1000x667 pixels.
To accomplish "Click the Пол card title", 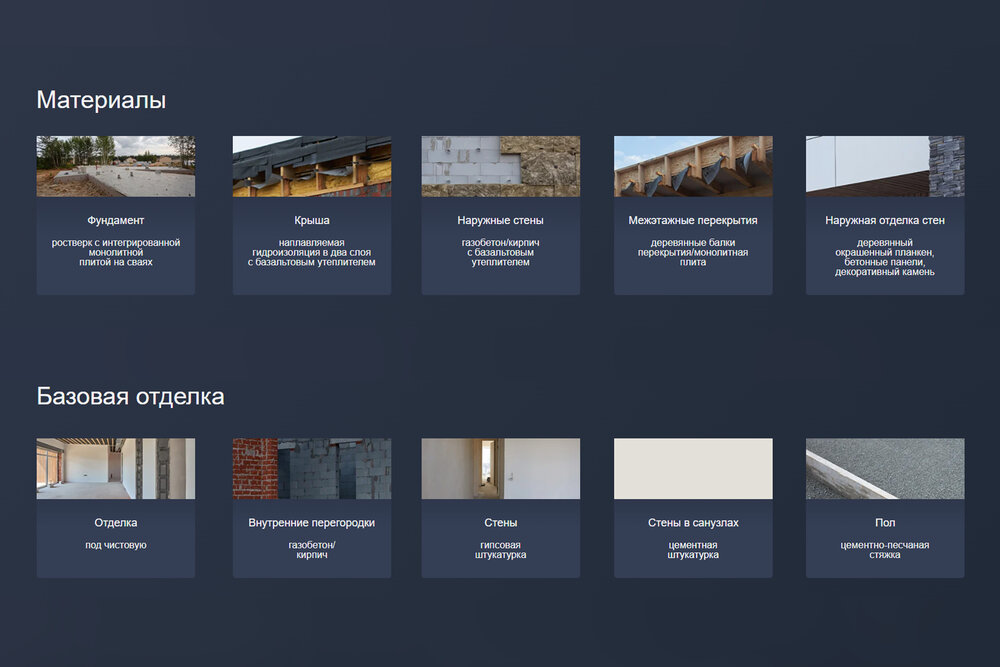I will pos(885,522).
